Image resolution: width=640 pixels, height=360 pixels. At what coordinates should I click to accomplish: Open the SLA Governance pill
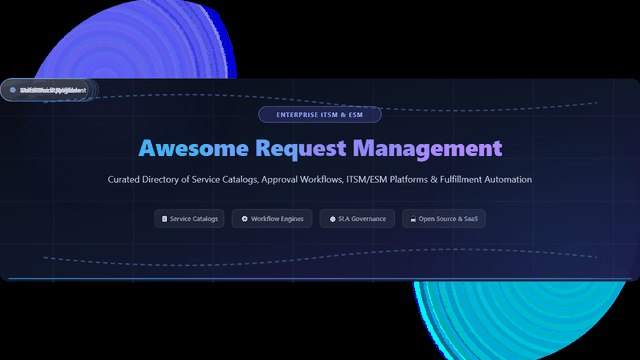[x=357, y=219]
